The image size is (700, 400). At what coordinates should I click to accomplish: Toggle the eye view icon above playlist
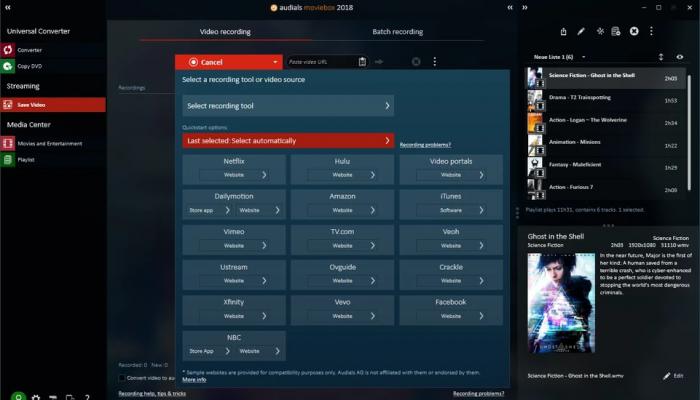click(679, 57)
